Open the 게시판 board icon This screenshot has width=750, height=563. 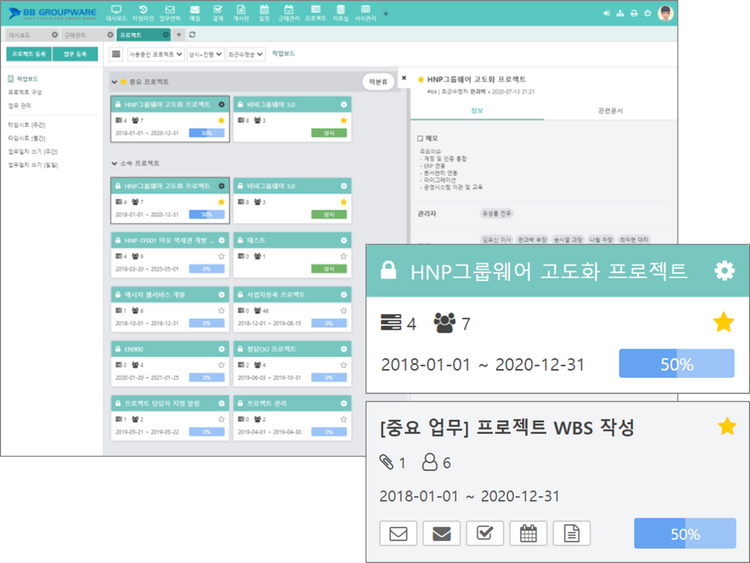241,13
